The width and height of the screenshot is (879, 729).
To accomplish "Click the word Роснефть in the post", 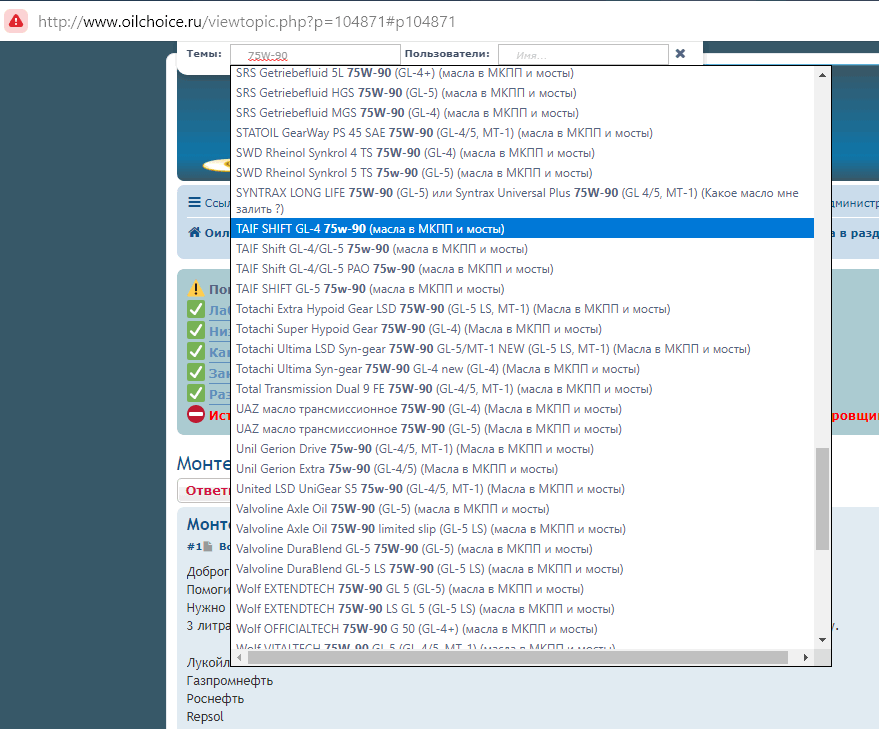I will [x=215, y=699].
